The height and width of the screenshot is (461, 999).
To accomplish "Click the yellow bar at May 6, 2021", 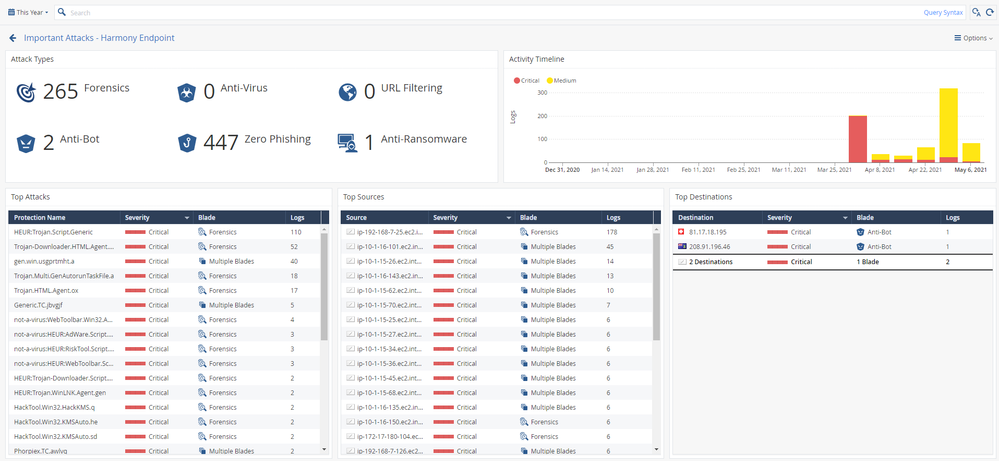I will click(x=971, y=152).
